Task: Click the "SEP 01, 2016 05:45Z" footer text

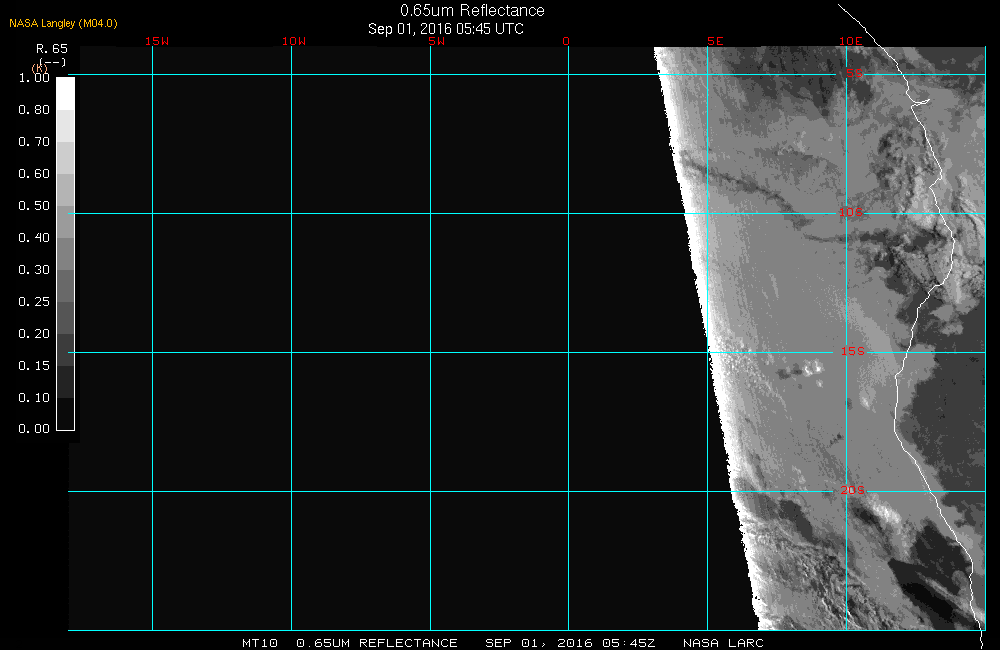Action: coord(570,643)
